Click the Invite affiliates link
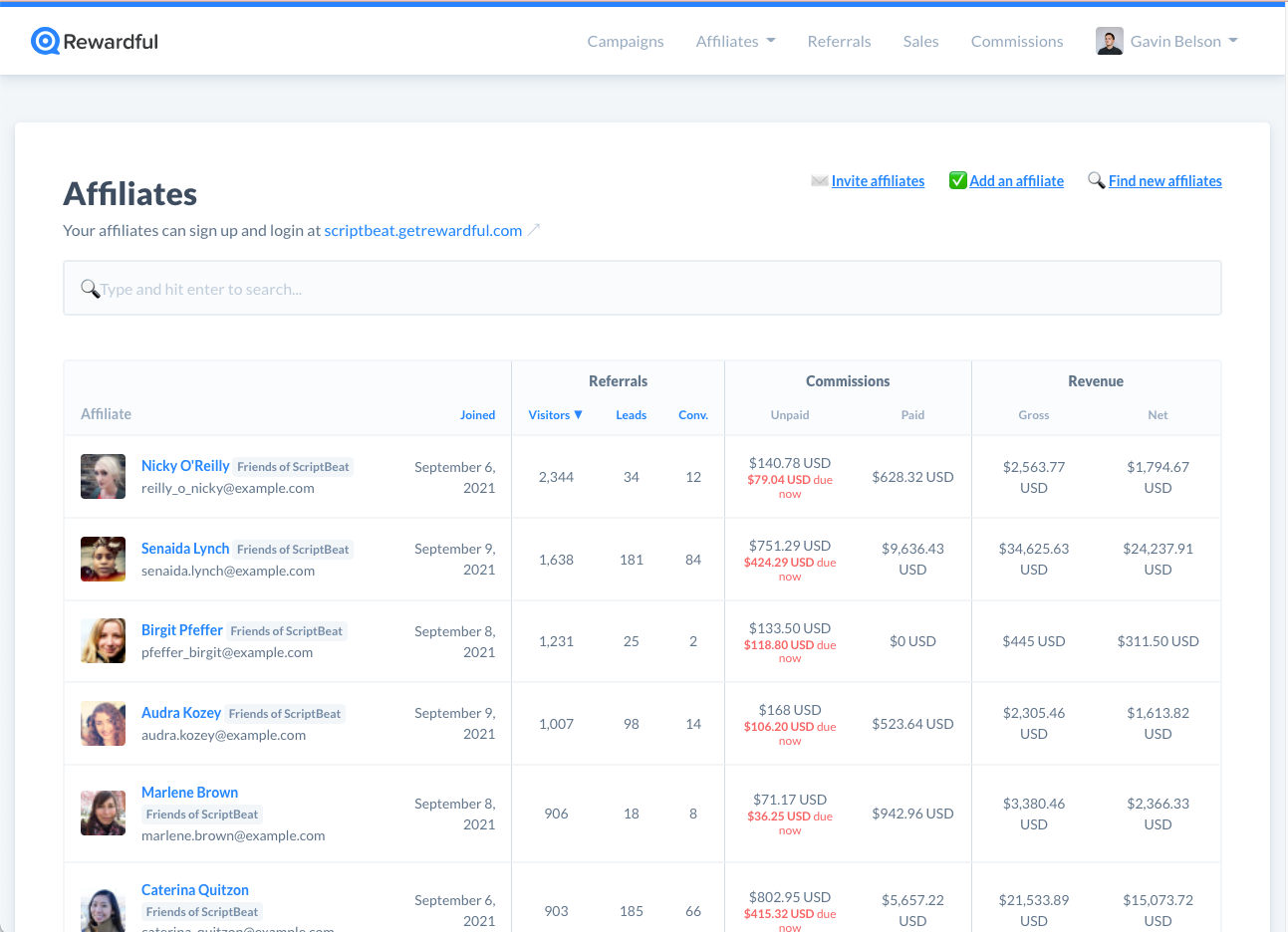This screenshot has width=1288, height=932. point(878,181)
